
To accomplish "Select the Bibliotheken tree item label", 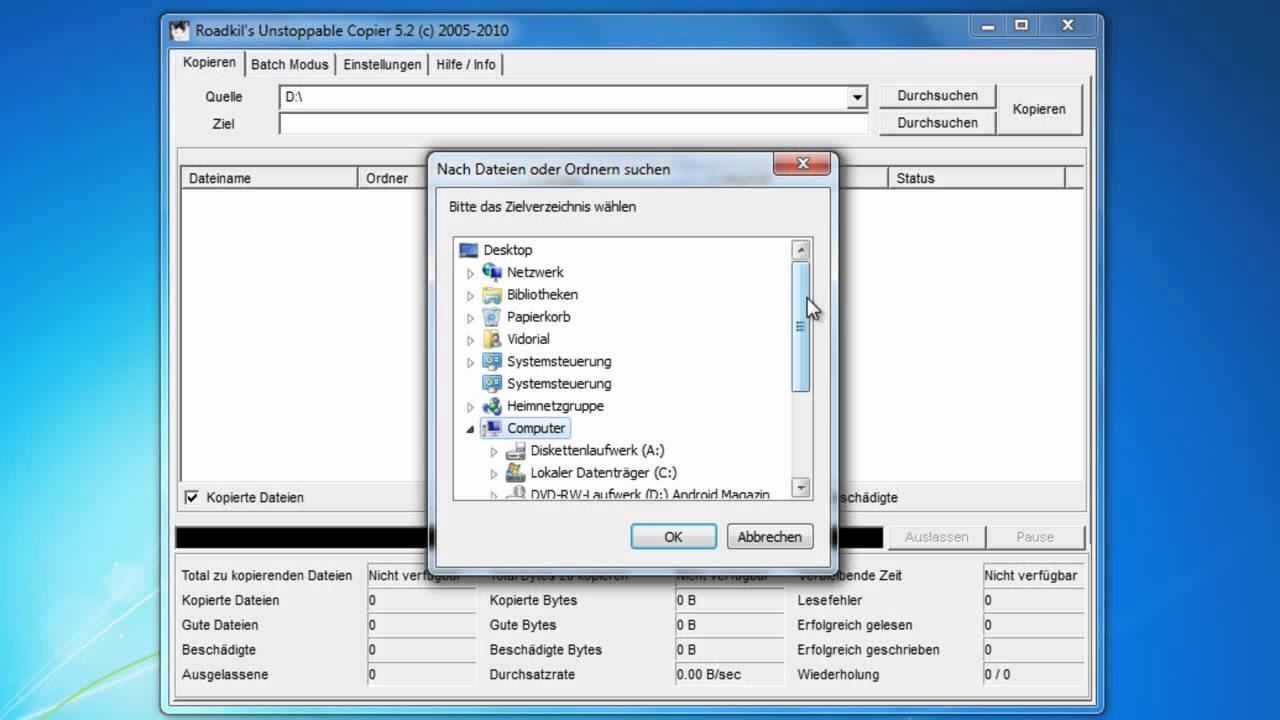I will click(x=542, y=295).
